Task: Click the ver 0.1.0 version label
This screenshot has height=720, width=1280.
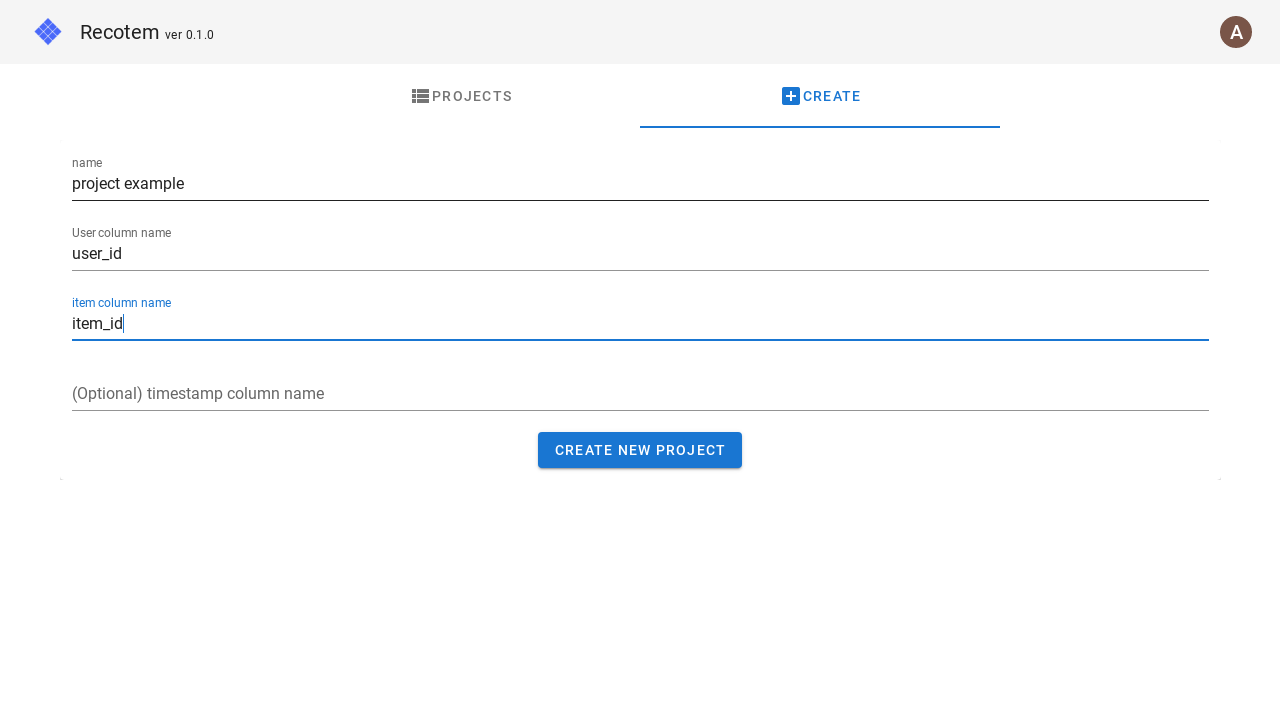Action: pyautogui.click(x=189, y=35)
